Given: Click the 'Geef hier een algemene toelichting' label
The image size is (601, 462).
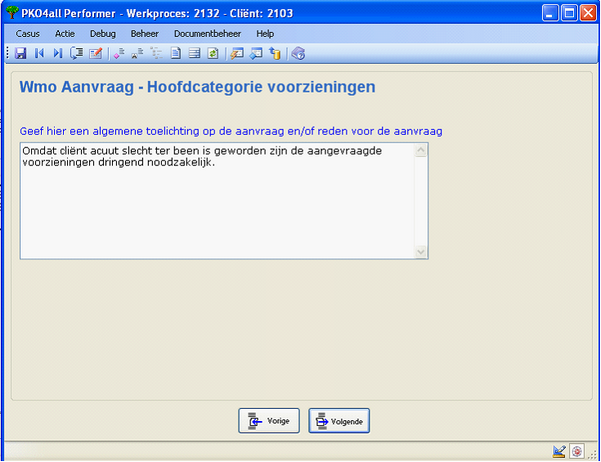Looking at the screenshot, I should point(231,131).
